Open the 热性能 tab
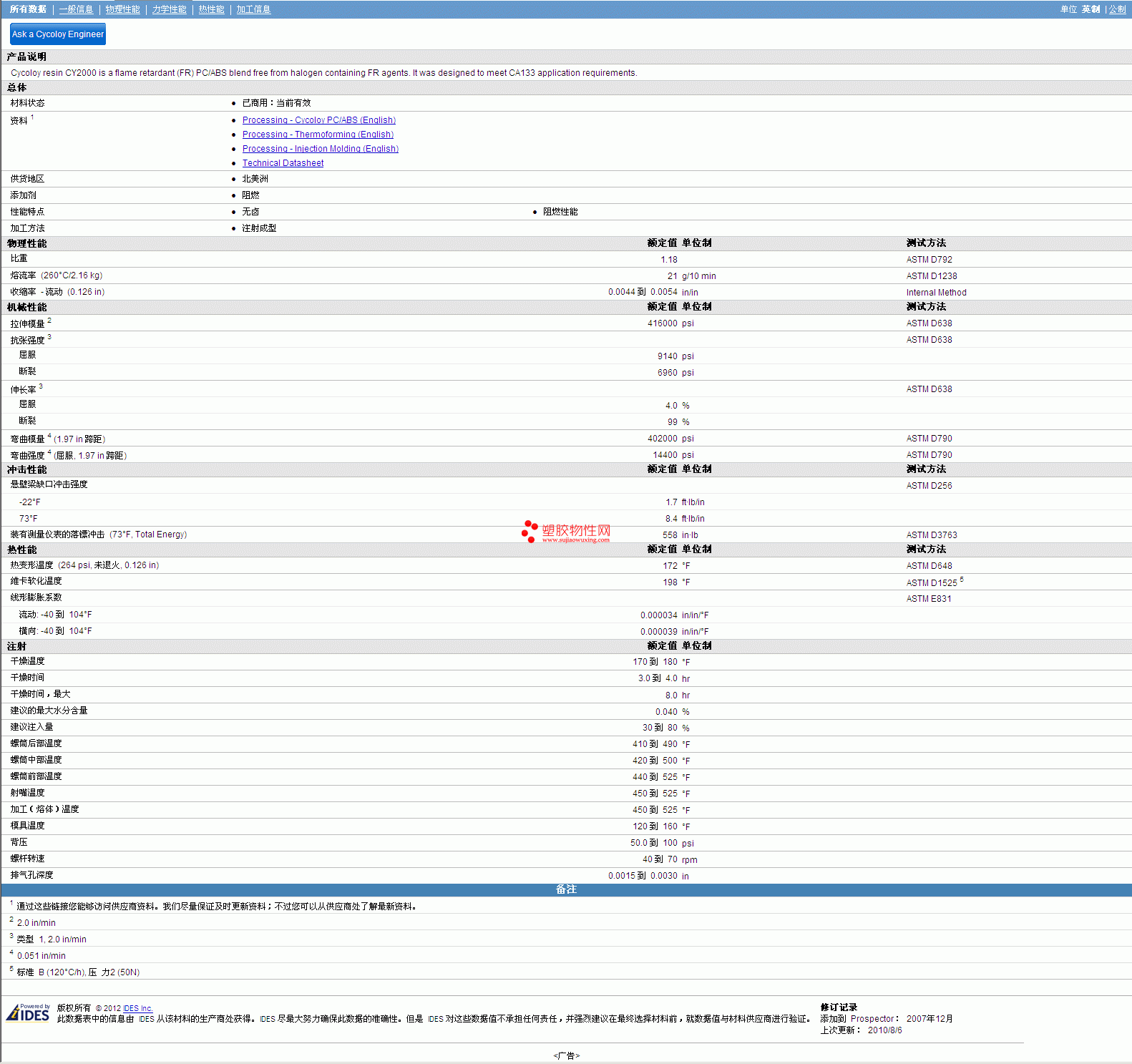This screenshot has width=1132, height=1064. [211, 9]
